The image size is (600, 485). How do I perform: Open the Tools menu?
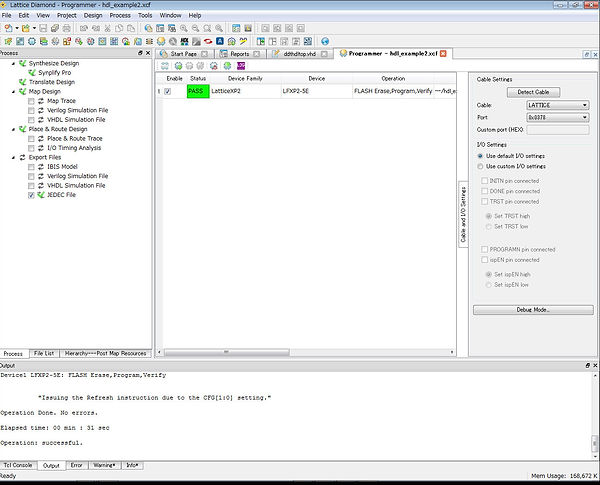tap(145, 16)
